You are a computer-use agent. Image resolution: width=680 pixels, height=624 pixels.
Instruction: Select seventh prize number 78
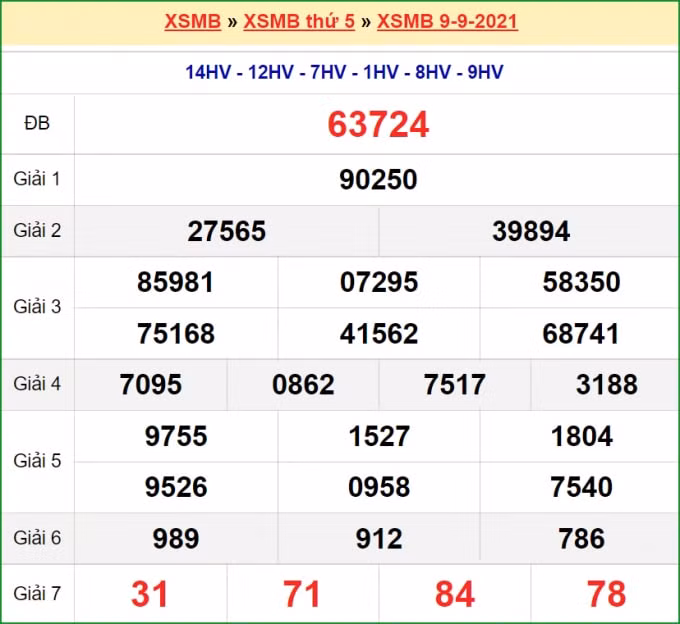pos(606,594)
